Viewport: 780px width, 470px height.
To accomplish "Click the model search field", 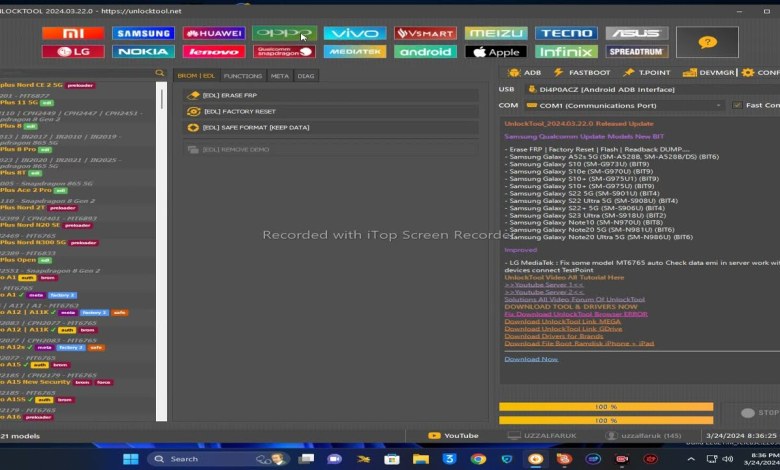I will [77, 73].
